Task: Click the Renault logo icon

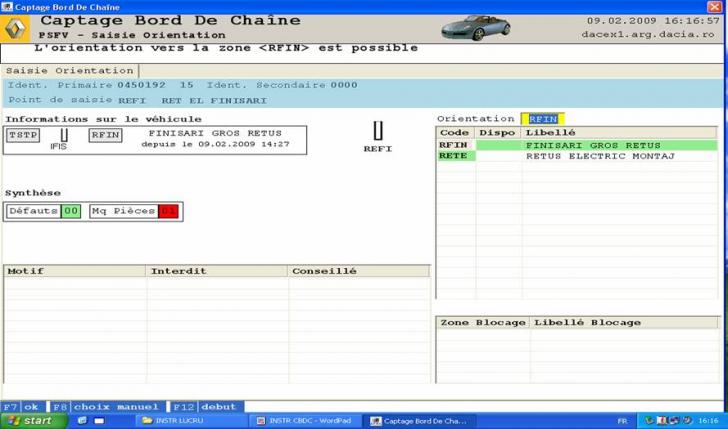Action: [15, 29]
